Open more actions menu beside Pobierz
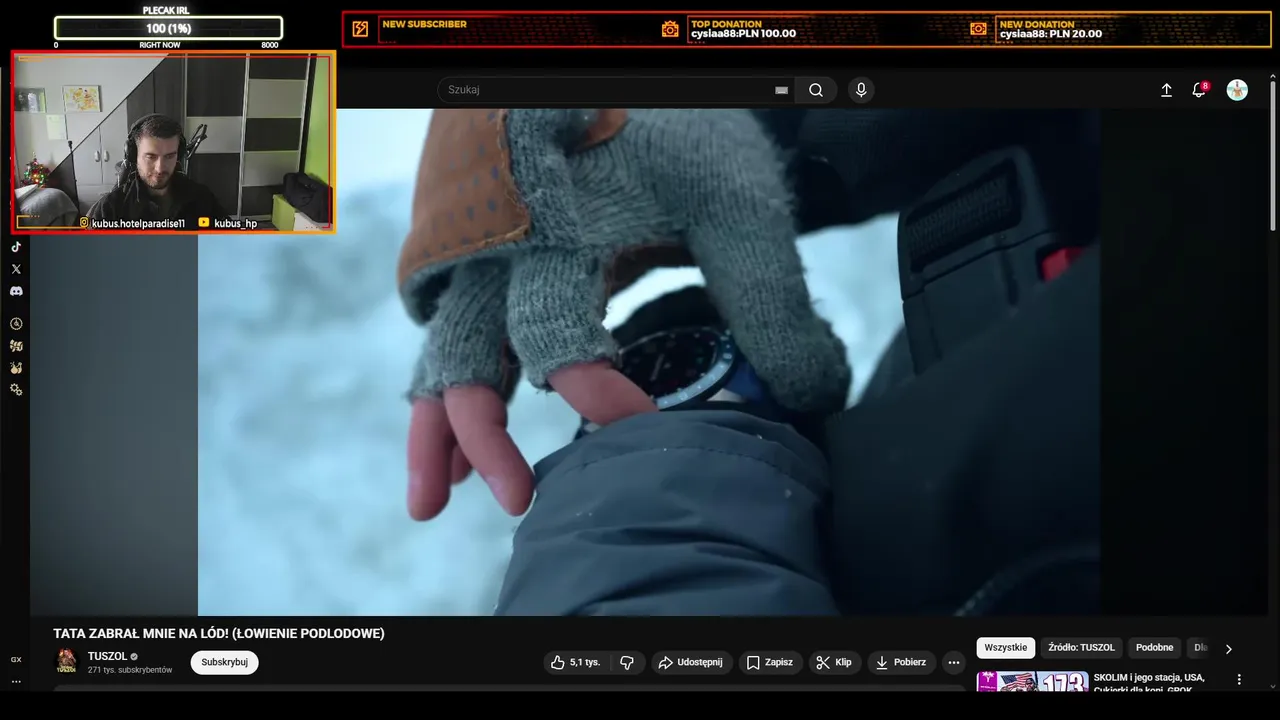This screenshot has height=720, width=1280. [954, 662]
